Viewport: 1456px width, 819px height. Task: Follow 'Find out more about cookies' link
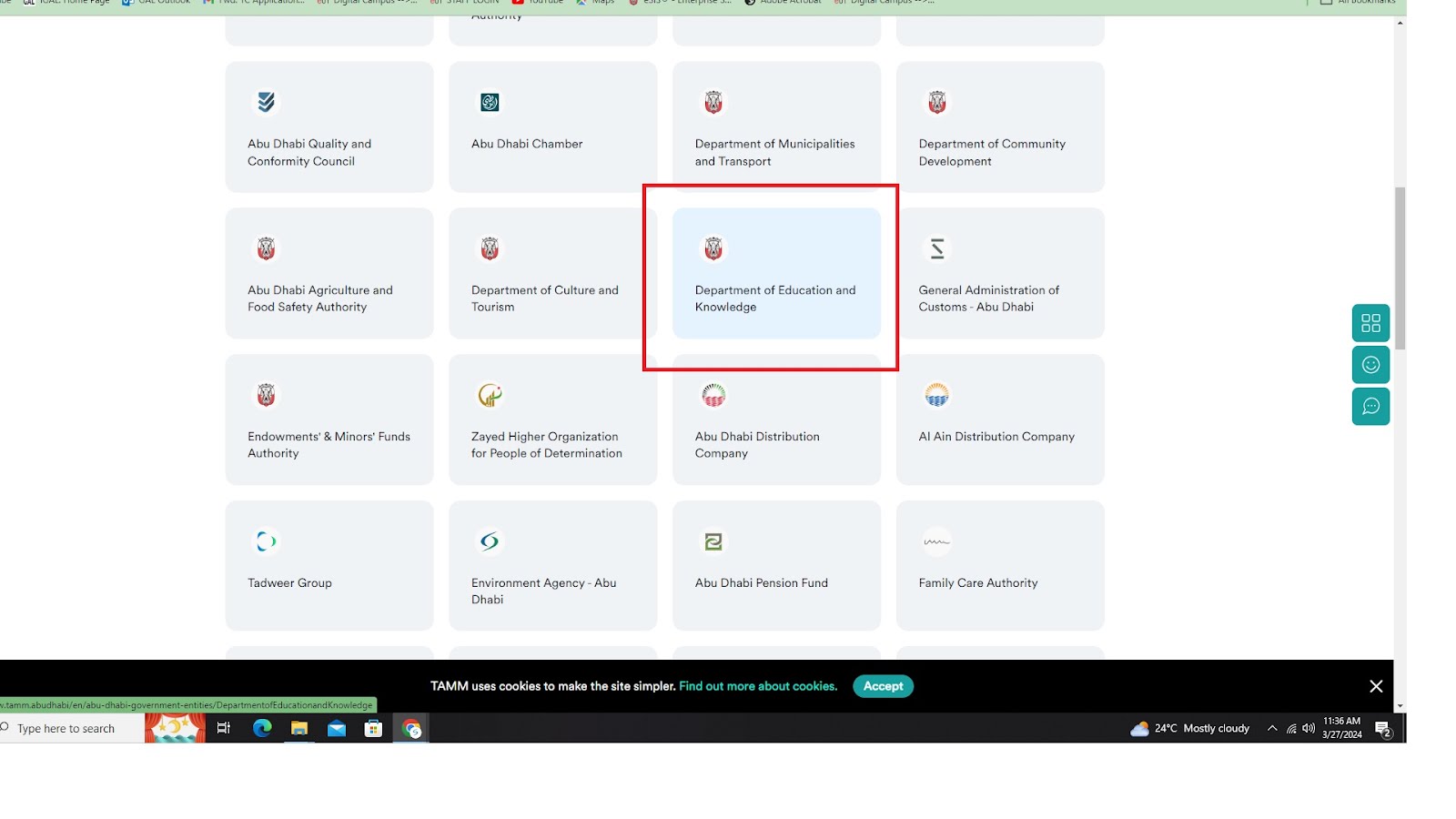[x=758, y=686]
